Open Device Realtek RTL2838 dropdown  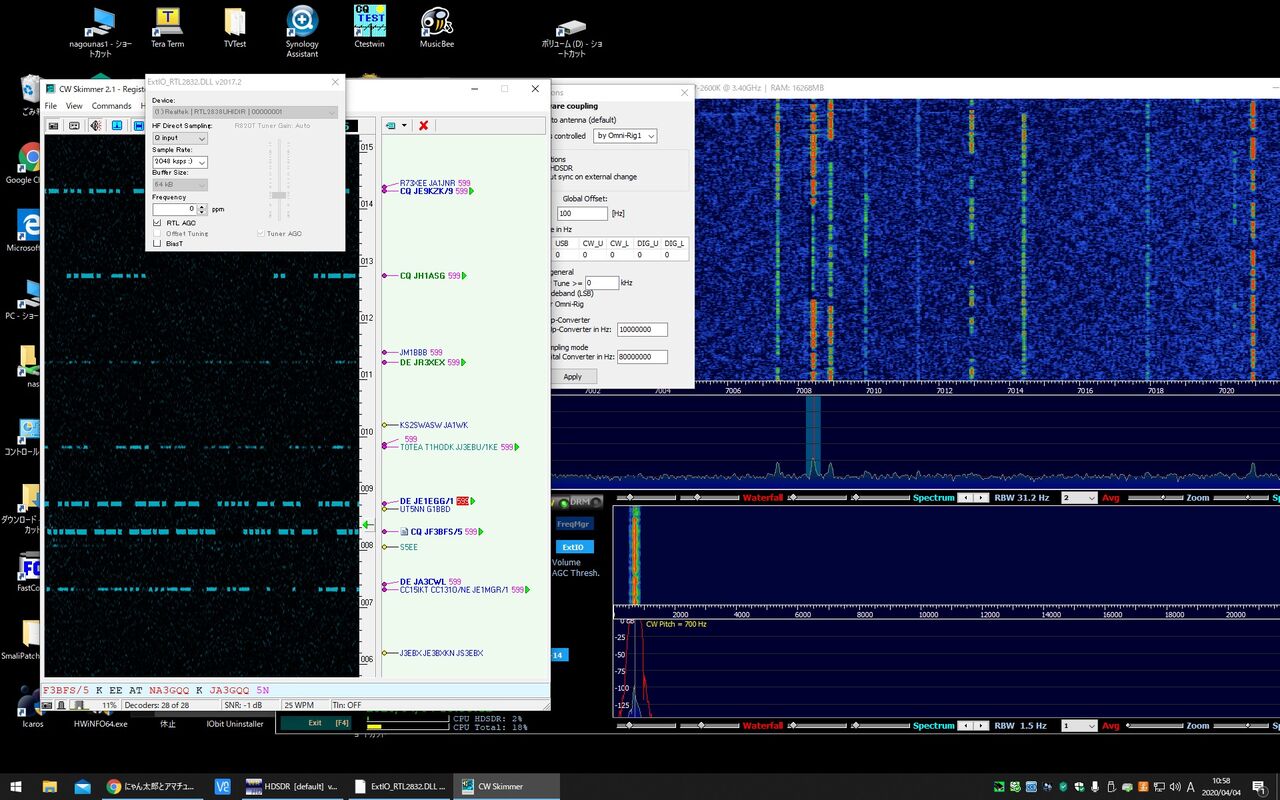pyautogui.click(x=245, y=112)
